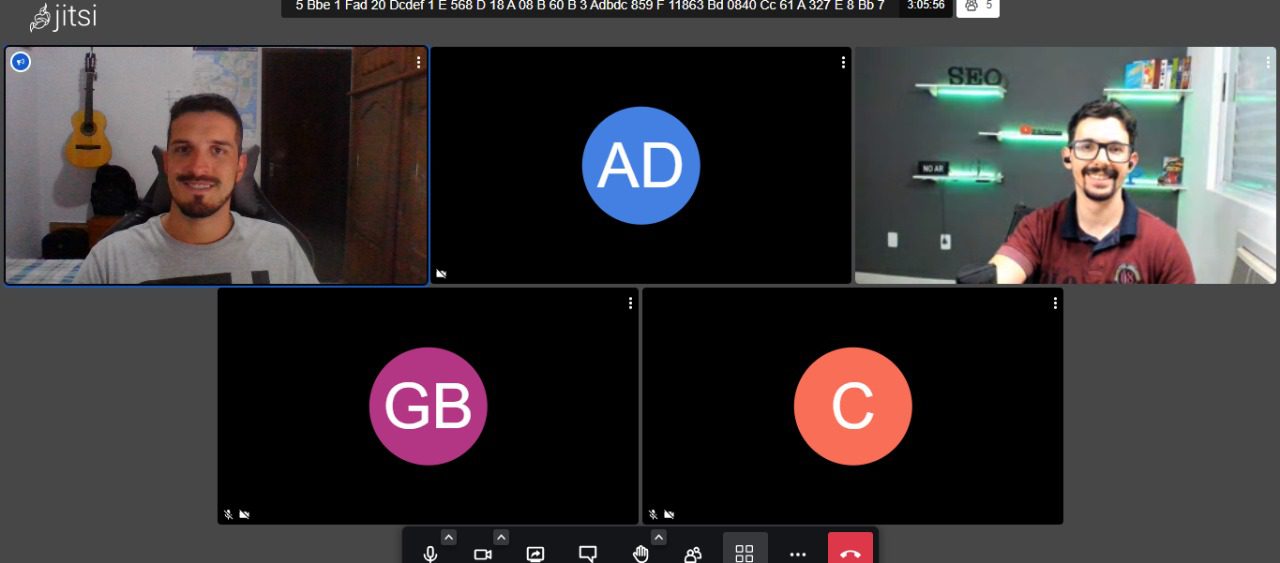This screenshot has height=563, width=1280.
Task: Select the video tile with the guitar
Action: coord(216,165)
